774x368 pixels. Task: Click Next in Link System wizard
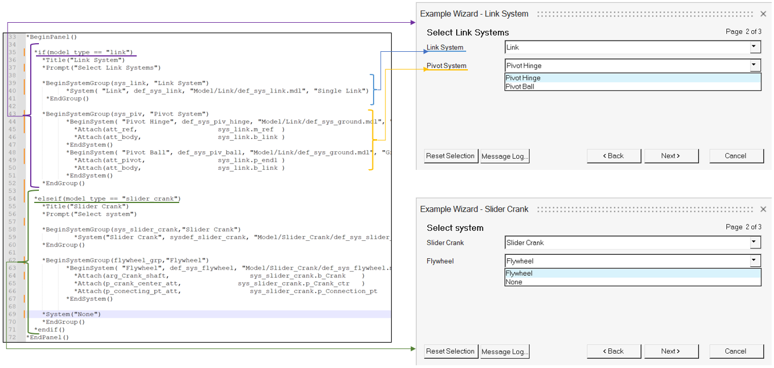(x=671, y=156)
